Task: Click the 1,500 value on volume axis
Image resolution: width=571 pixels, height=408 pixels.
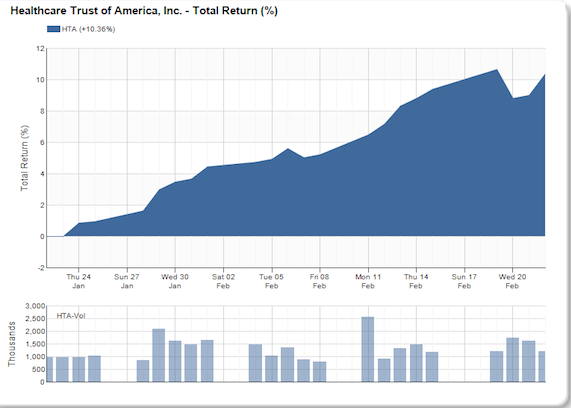Action: [35, 344]
